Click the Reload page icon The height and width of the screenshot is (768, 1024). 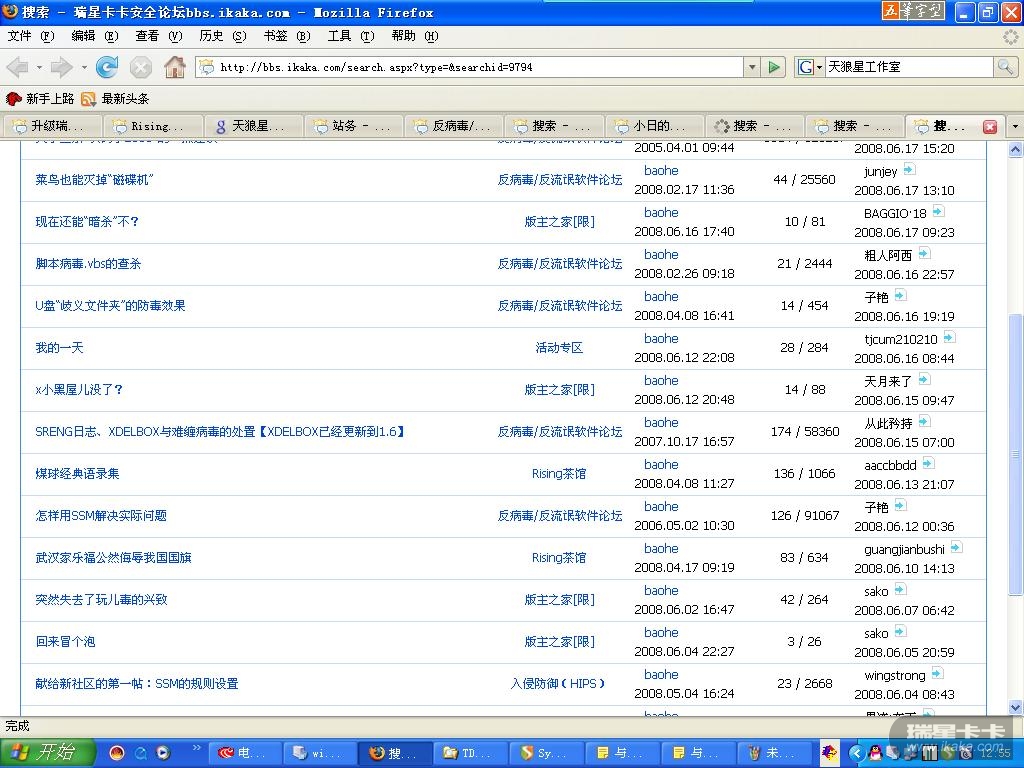click(x=107, y=67)
